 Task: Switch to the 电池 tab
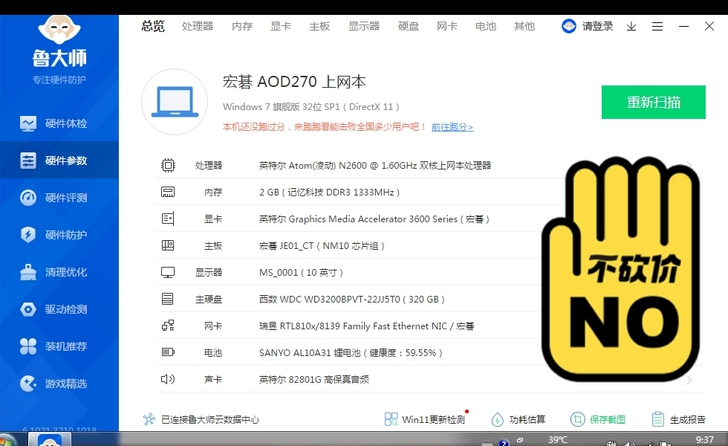(x=486, y=26)
